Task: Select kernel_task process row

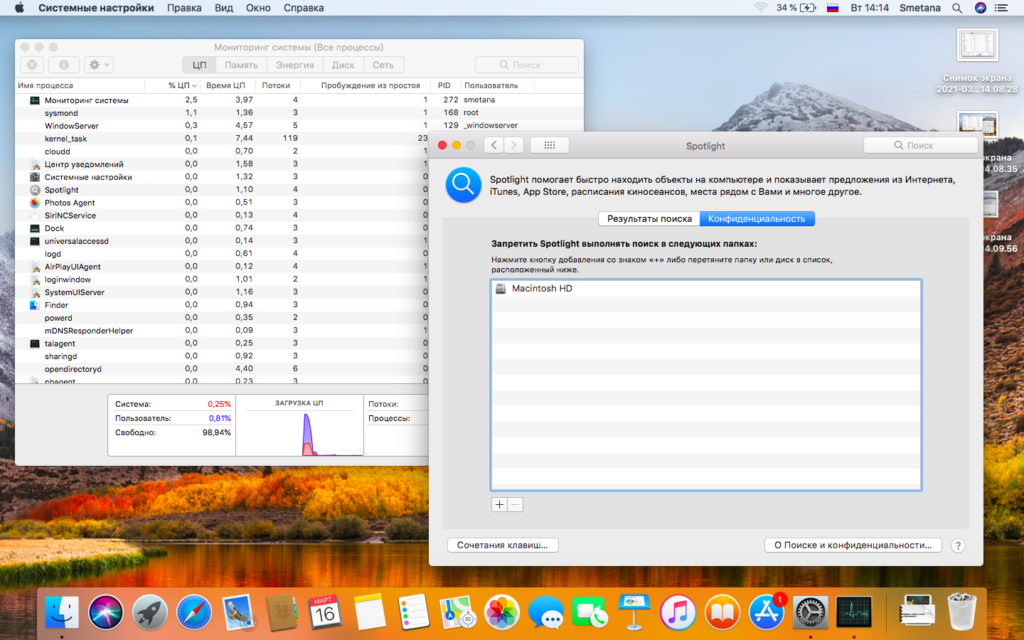Action: (222, 138)
